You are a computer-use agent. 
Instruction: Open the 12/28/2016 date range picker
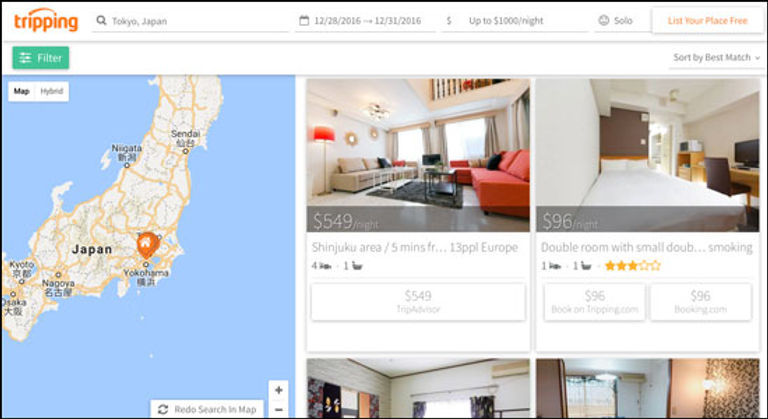coord(365,21)
